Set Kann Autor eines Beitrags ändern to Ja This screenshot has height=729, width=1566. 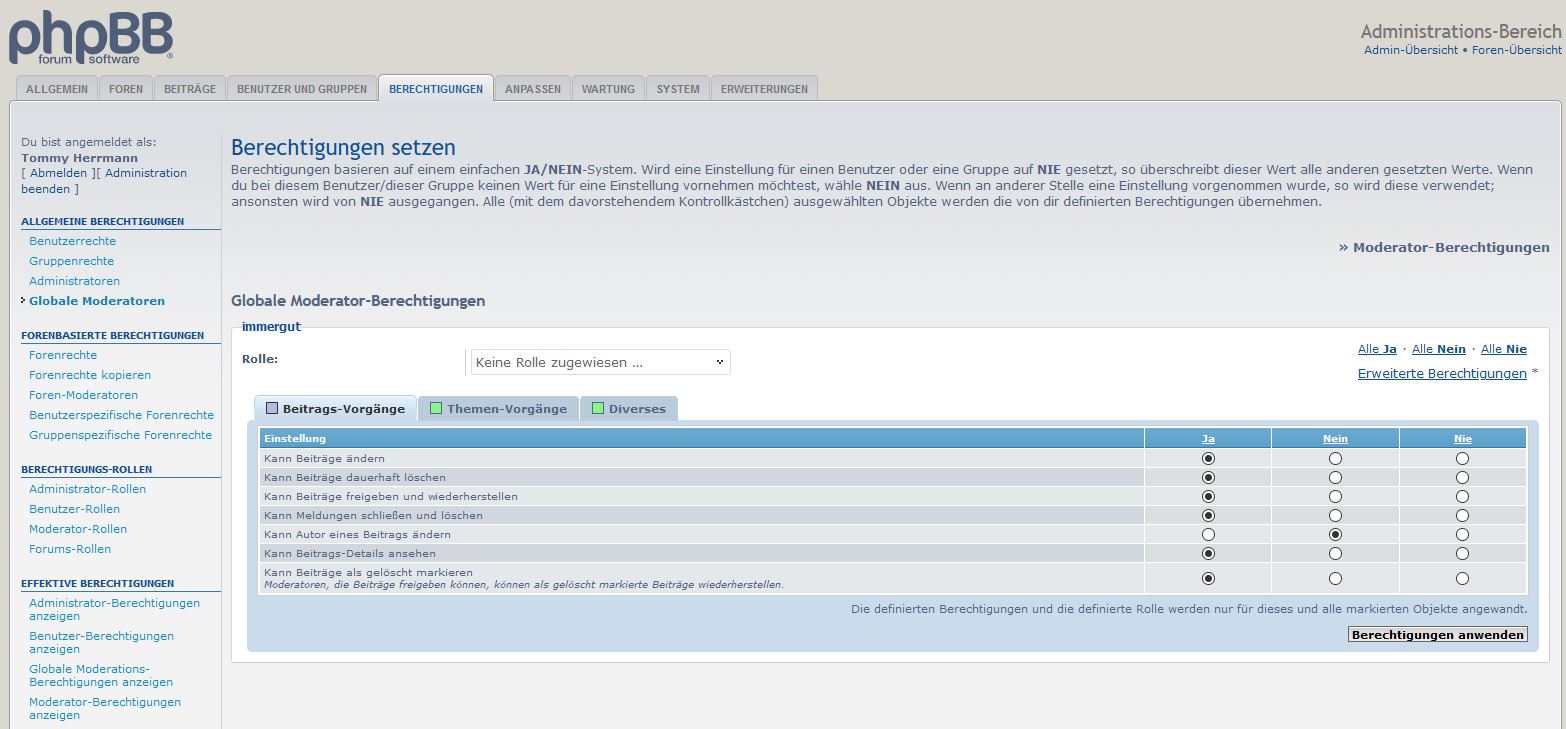click(x=1208, y=535)
